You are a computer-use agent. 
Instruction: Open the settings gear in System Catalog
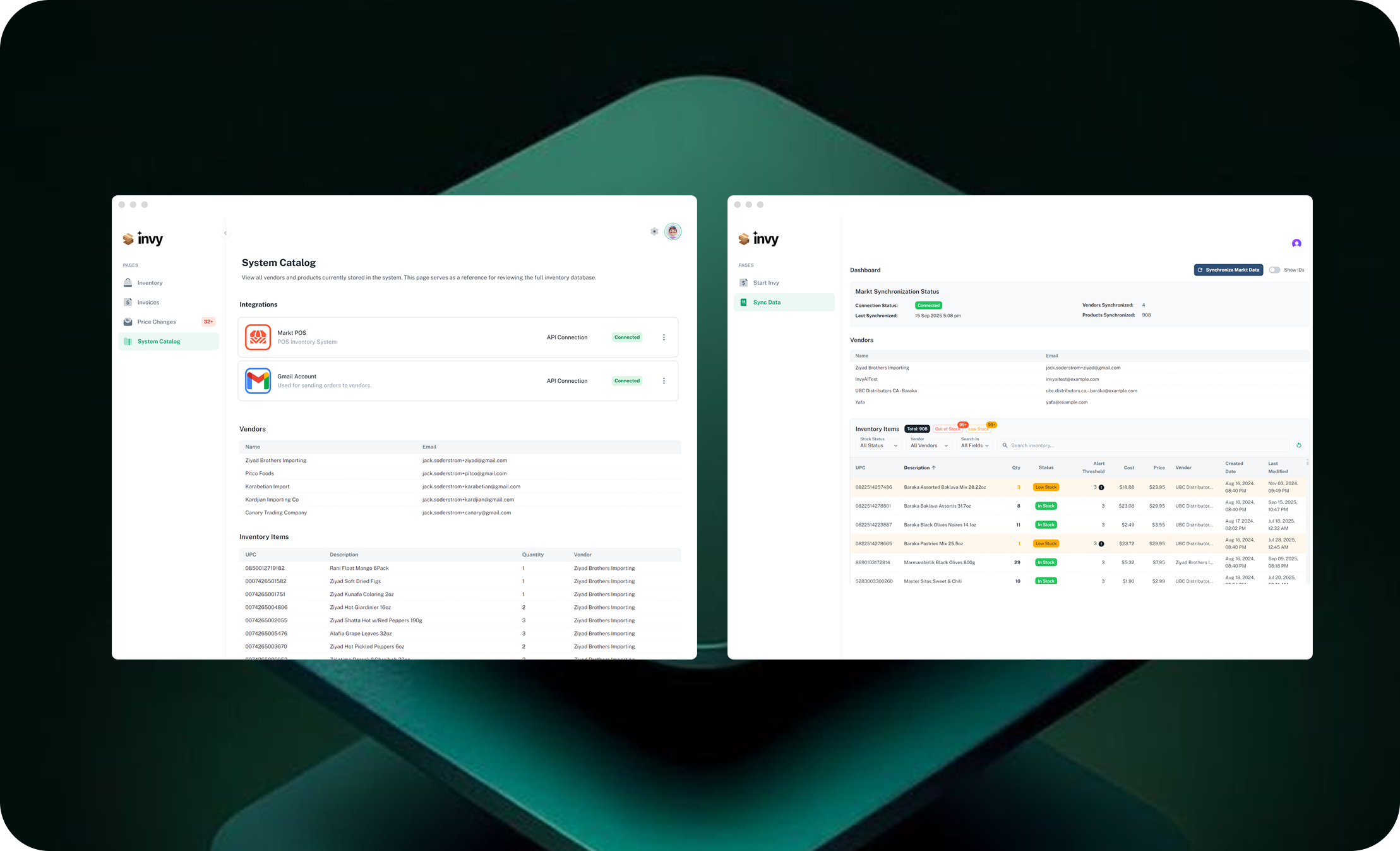click(654, 231)
